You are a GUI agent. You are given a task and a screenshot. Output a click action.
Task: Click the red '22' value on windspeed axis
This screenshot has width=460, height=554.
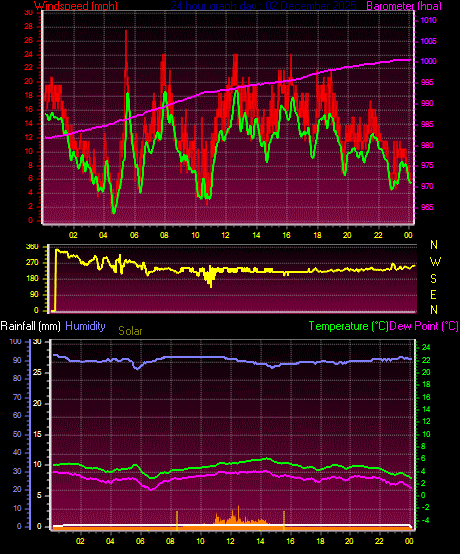(28, 67)
